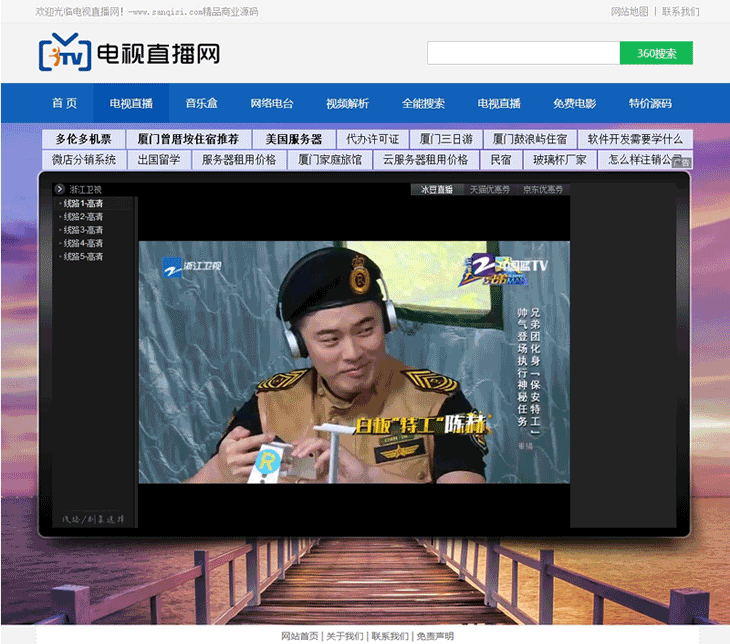Open the 全能搜索 menu item
The width and height of the screenshot is (730, 644).
pyautogui.click(x=423, y=103)
